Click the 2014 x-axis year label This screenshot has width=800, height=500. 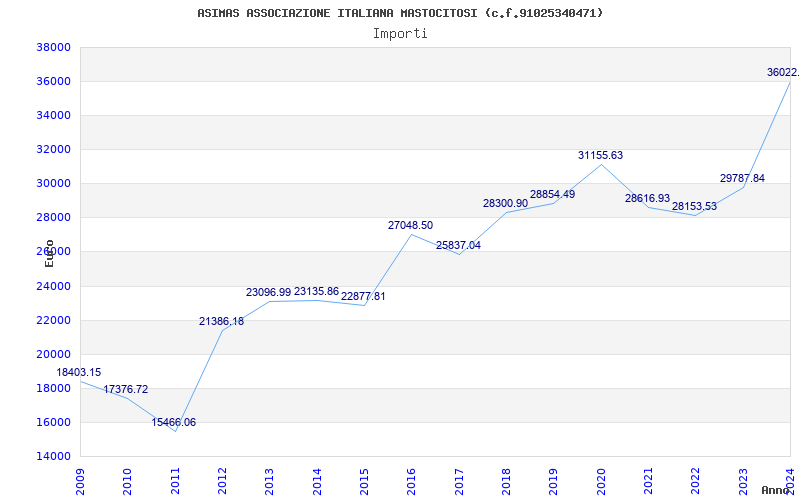click(317, 482)
